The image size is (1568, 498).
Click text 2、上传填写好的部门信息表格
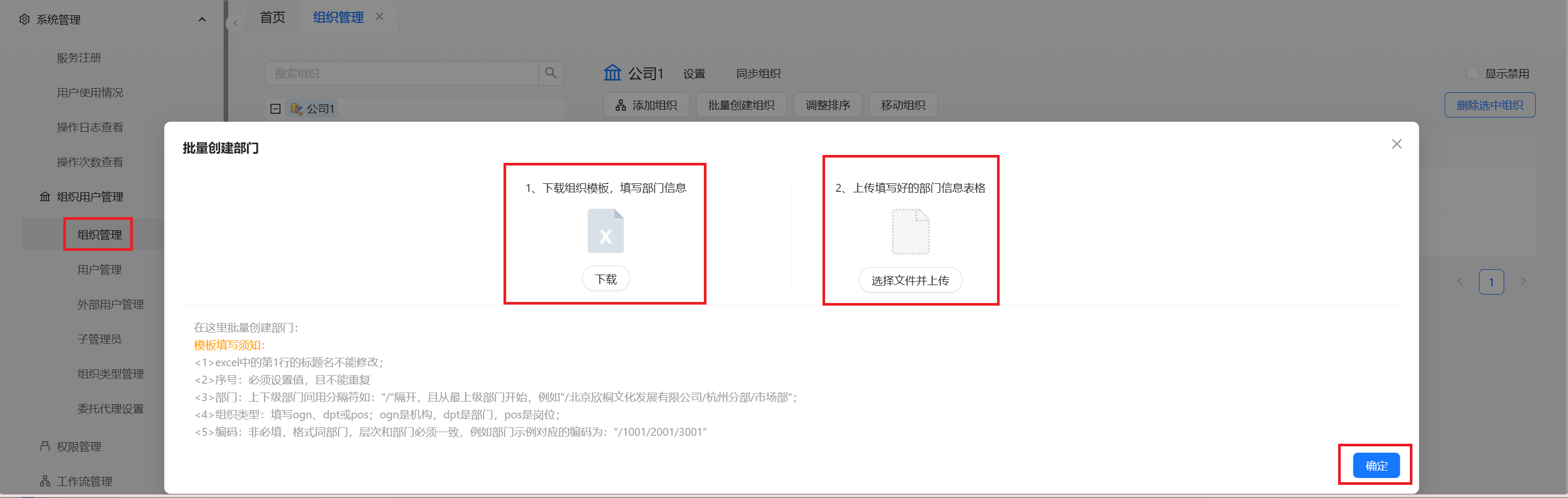(910, 188)
